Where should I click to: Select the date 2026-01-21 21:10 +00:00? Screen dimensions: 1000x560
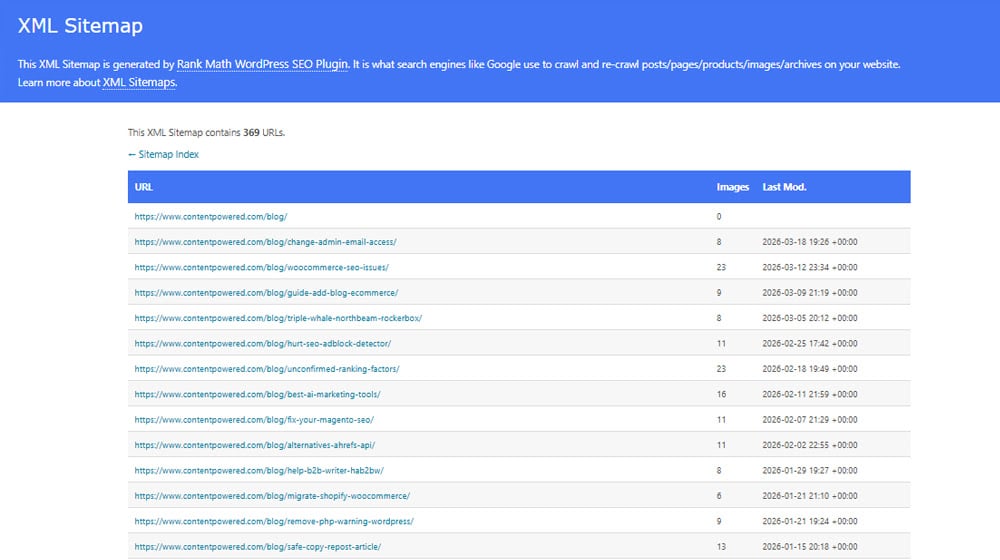coord(810,496)
